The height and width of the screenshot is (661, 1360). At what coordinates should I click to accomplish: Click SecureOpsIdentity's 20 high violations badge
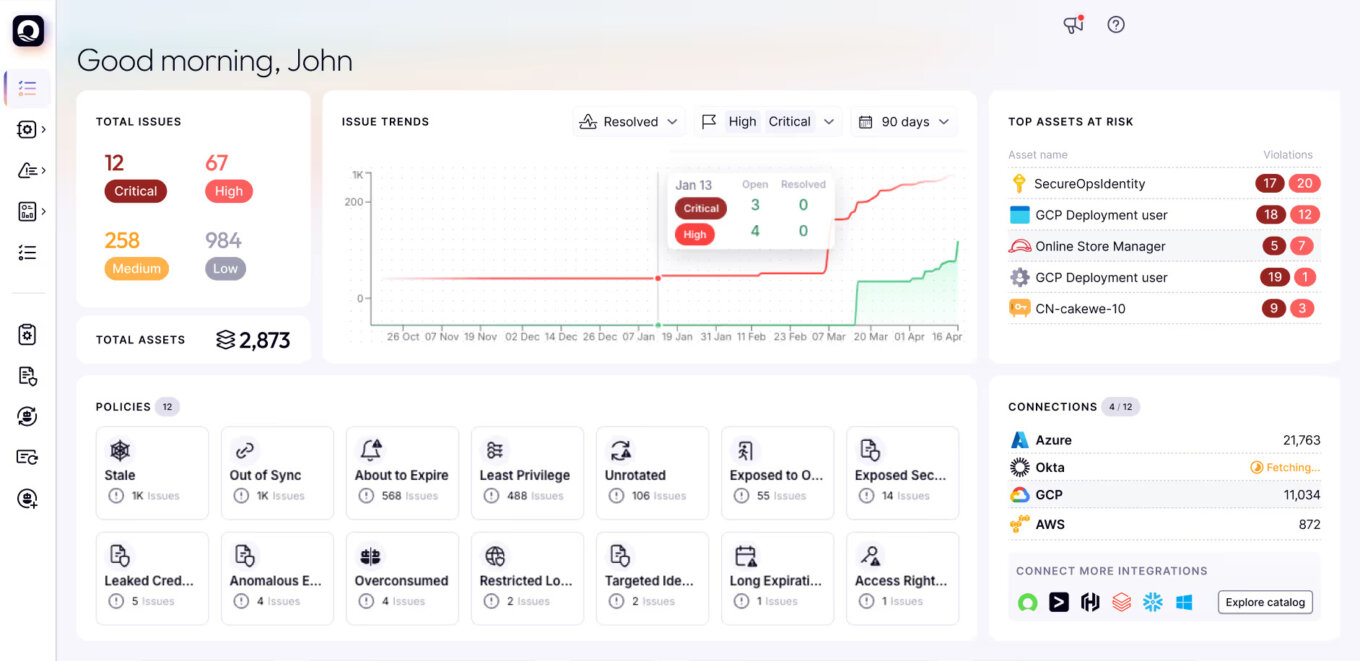1305,184
